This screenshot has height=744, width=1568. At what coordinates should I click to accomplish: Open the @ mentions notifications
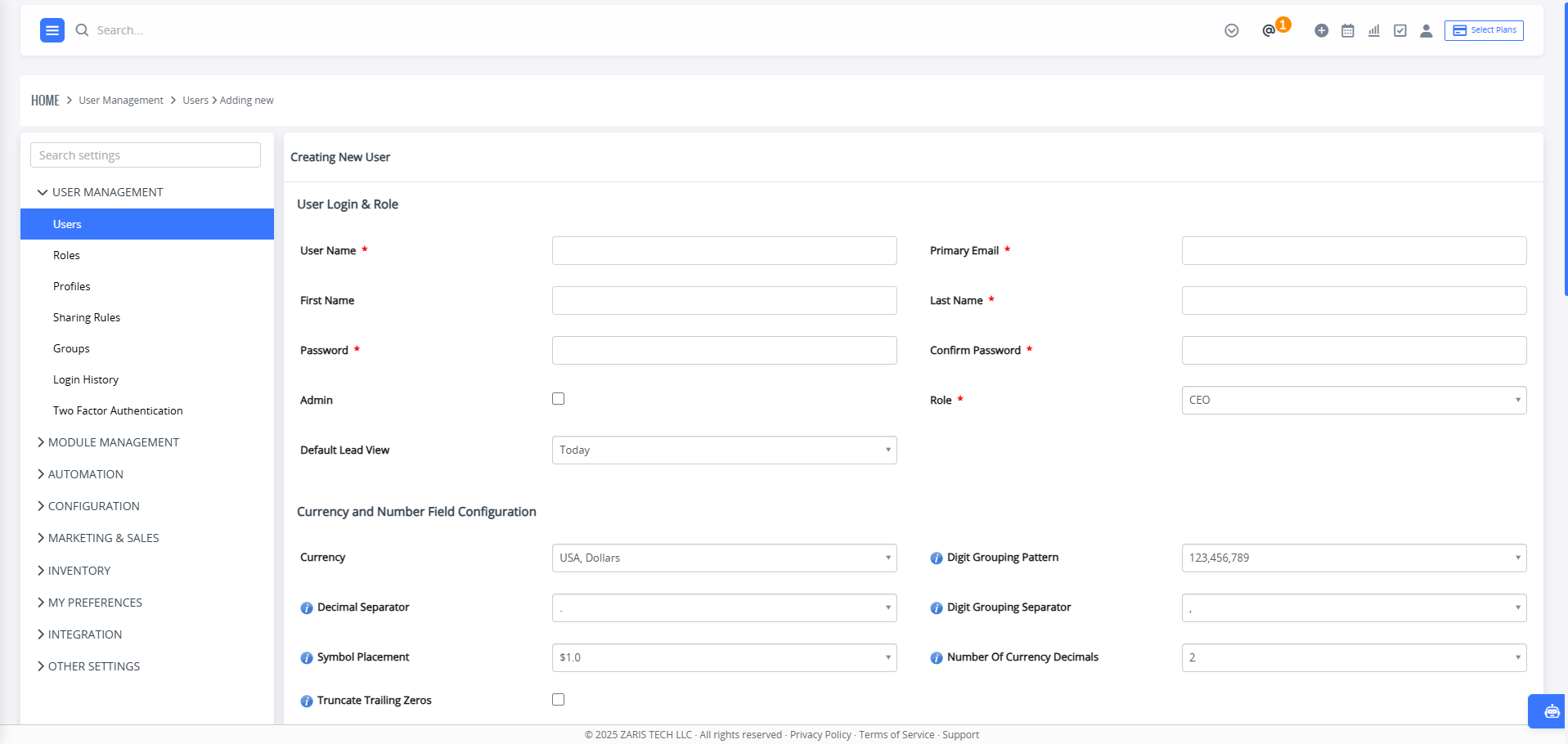point(1269,30)
